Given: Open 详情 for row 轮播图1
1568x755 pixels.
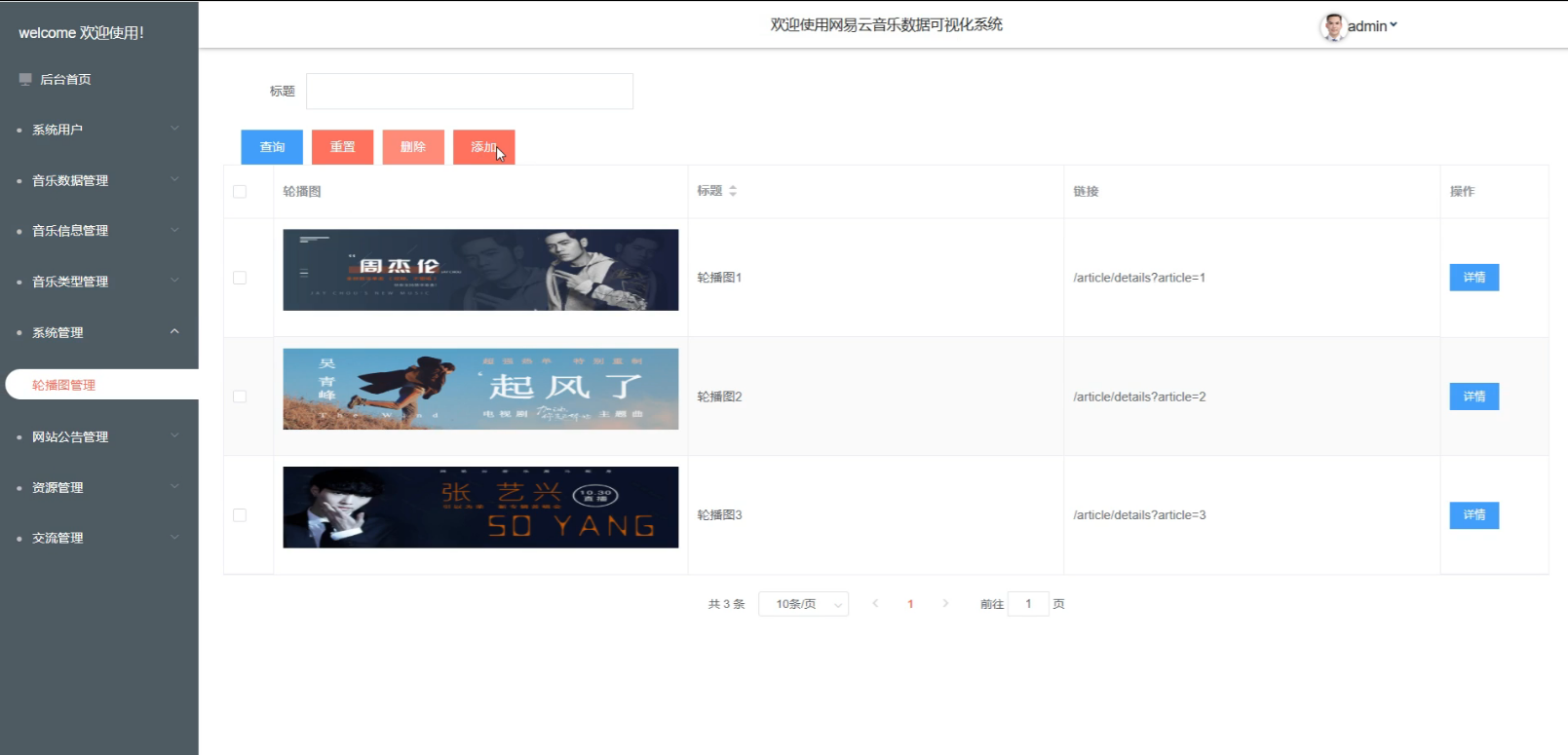Looking at the screenshot, I should pos(1474,278).
